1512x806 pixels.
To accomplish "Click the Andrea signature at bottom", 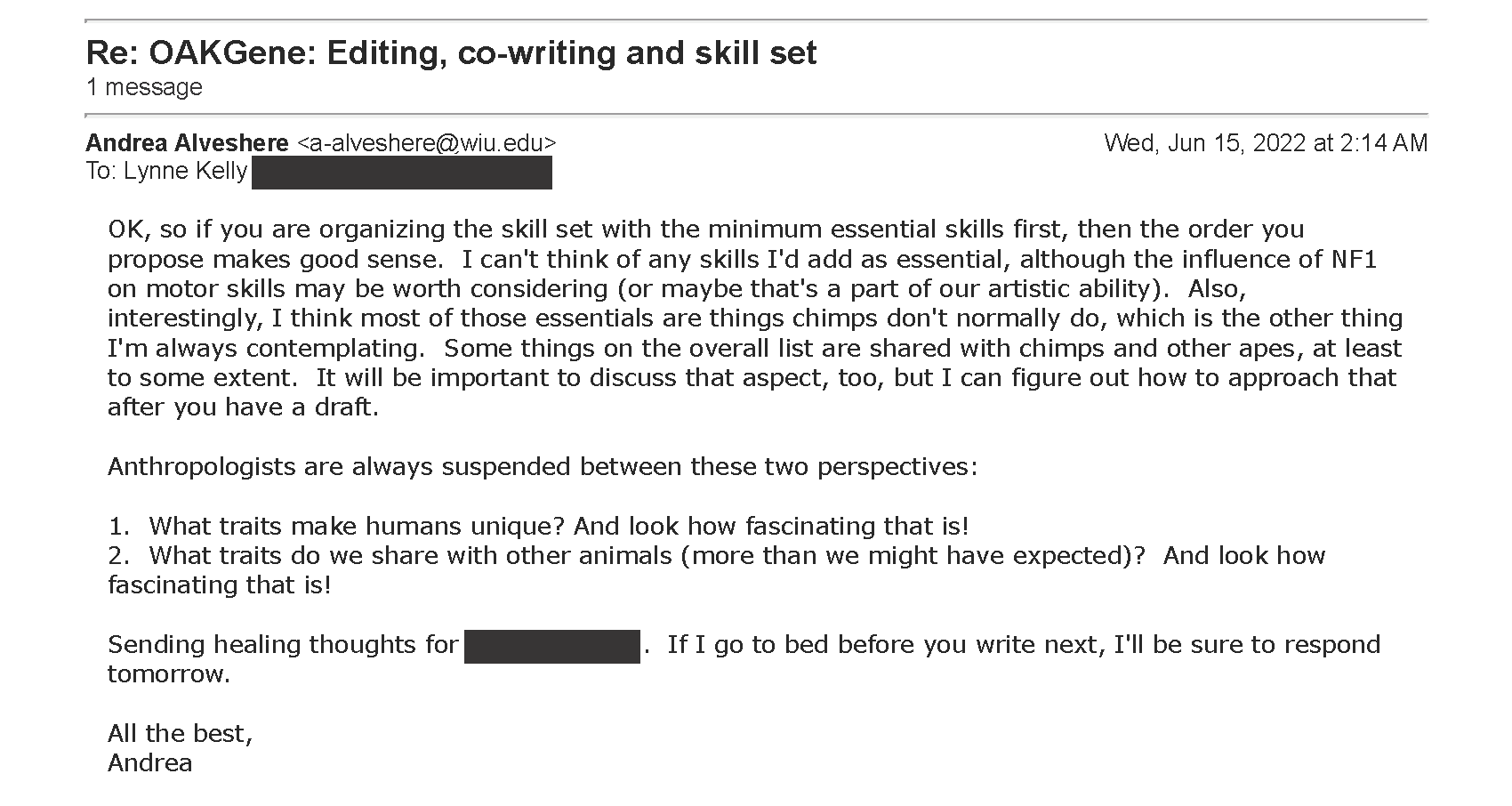I will pos(150,763).
